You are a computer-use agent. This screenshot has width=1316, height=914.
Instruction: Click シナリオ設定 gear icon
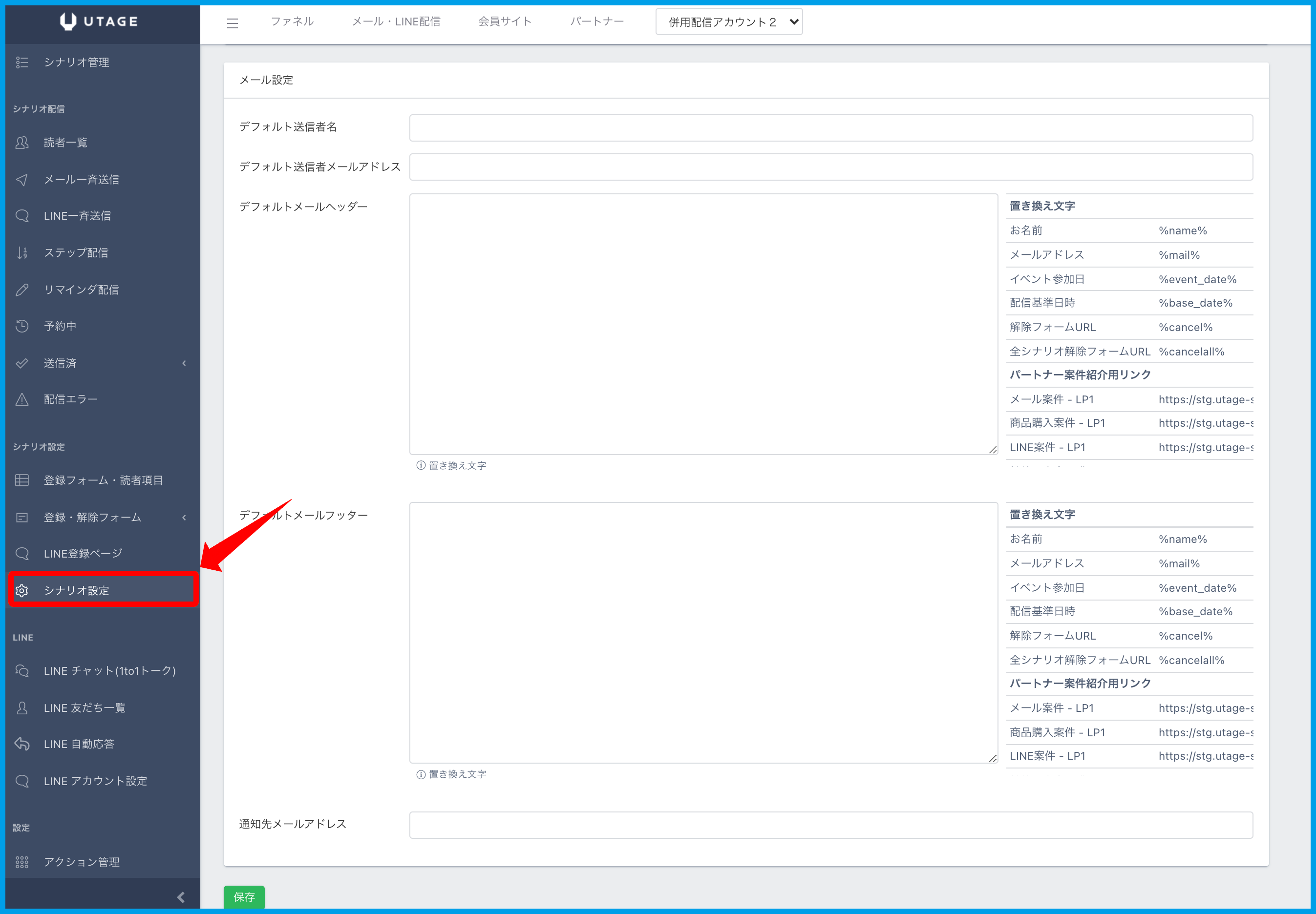coord(22,590)
